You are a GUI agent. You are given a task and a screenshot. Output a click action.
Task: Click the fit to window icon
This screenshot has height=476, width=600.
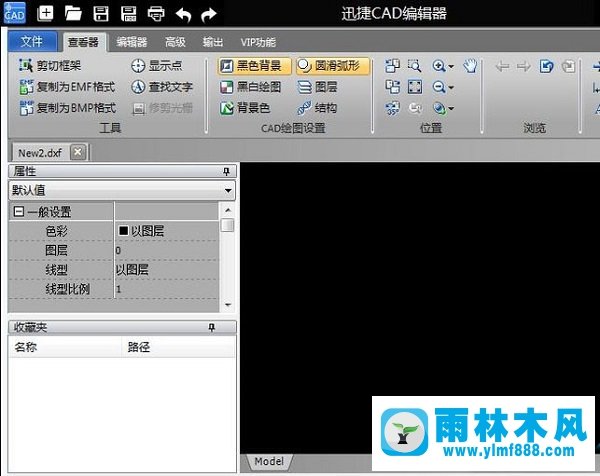point(415,87)
